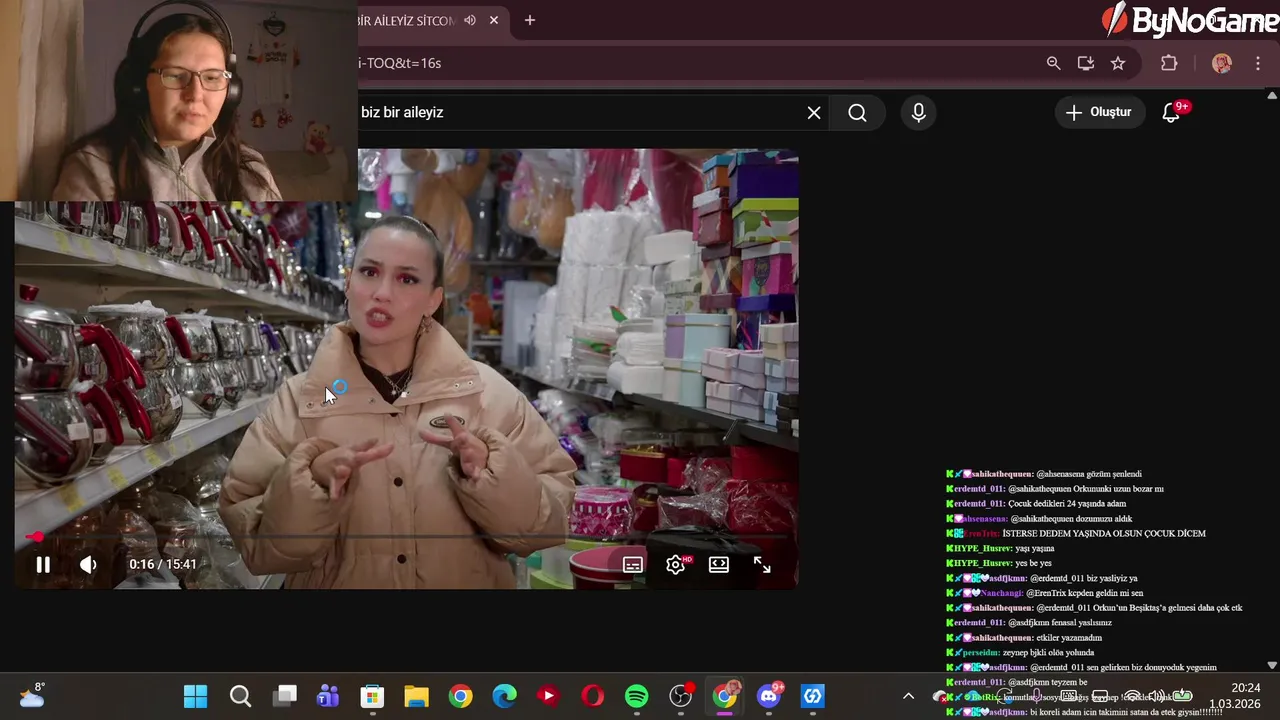Viewport: 1280px width, 720px height.
Task: Bookmark this page with the star
Action: coord(1118,63)
